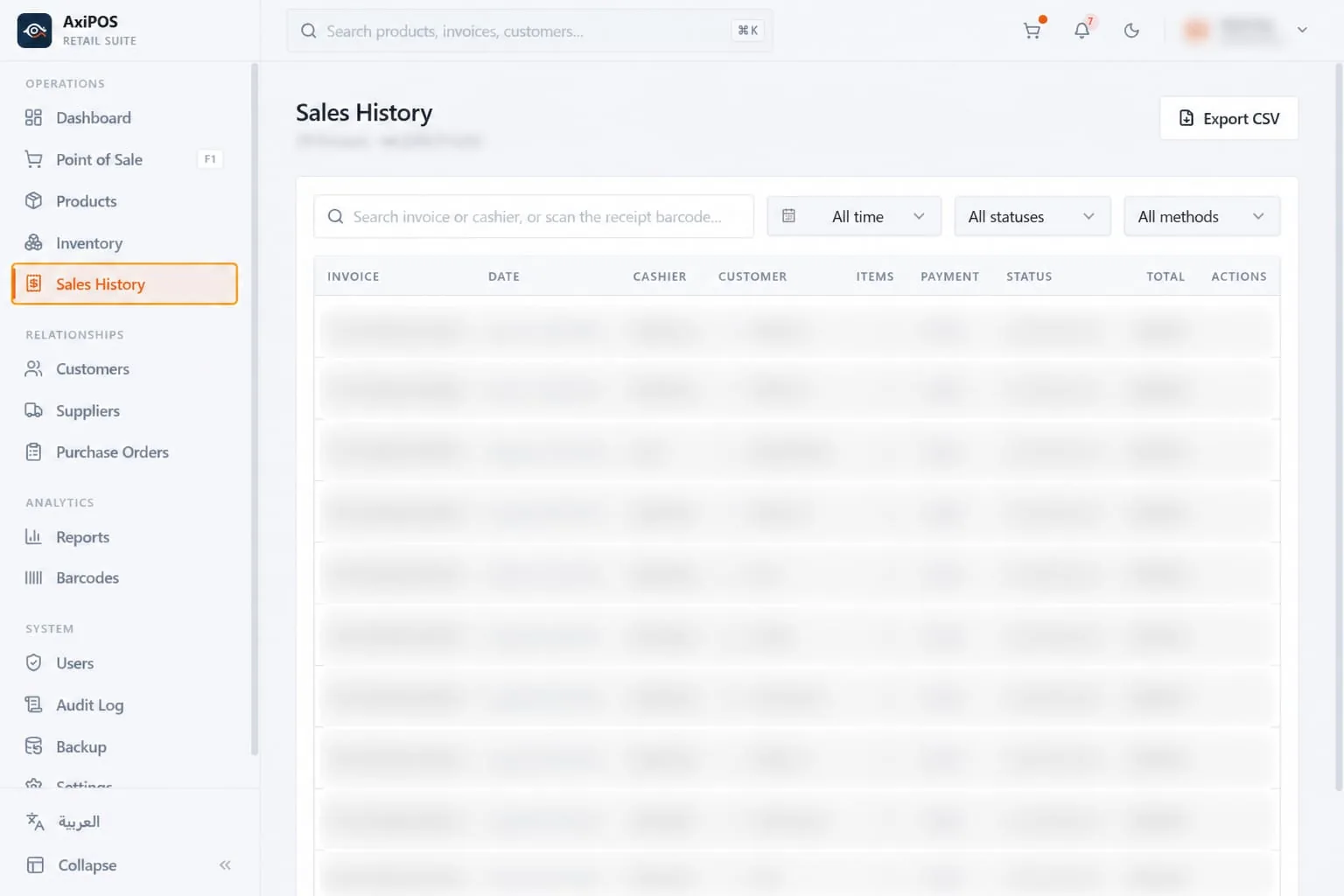Viewport: 1344px width, 896px height.
Task: Click the Reports bar chart icon
Action: tap(33, 536)
